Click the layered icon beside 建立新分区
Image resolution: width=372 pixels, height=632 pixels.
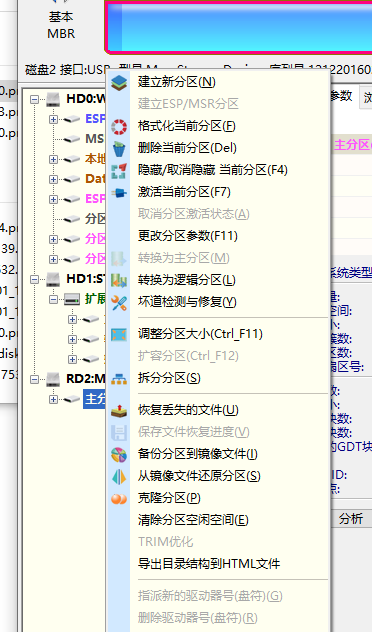click(x=119, y=82)
